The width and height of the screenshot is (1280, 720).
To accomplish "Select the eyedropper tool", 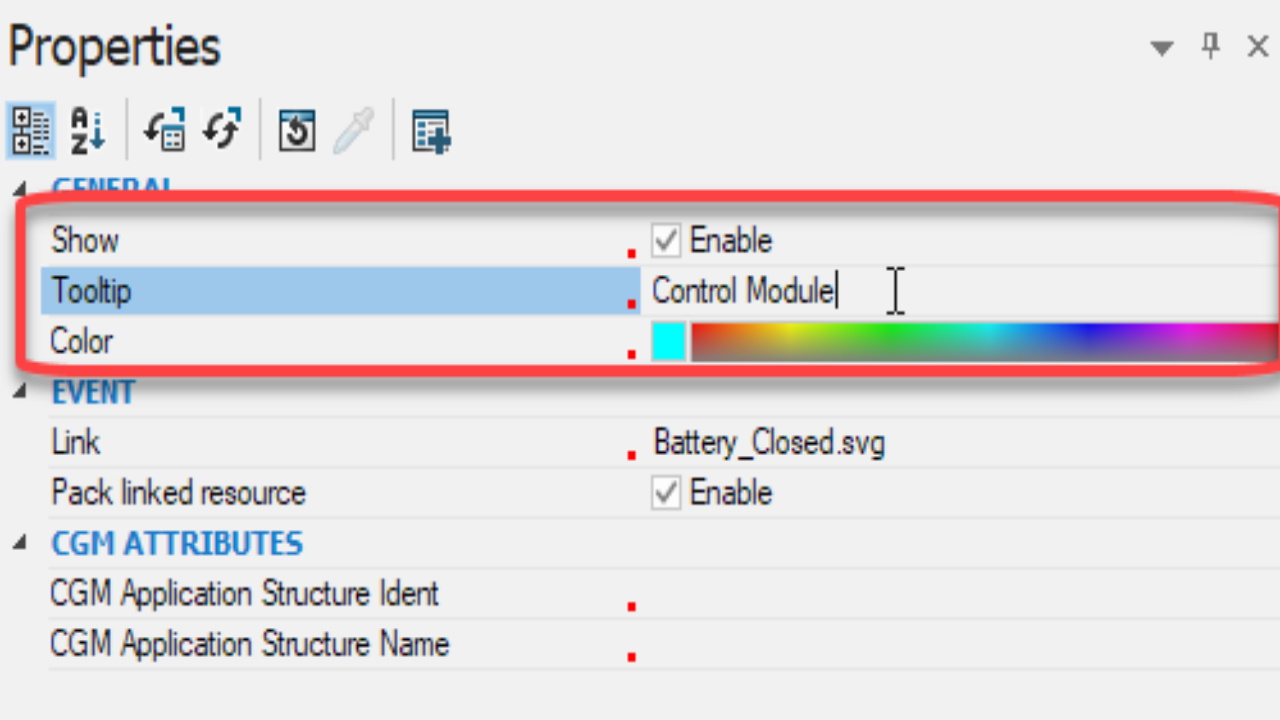I will click(354, 130).
